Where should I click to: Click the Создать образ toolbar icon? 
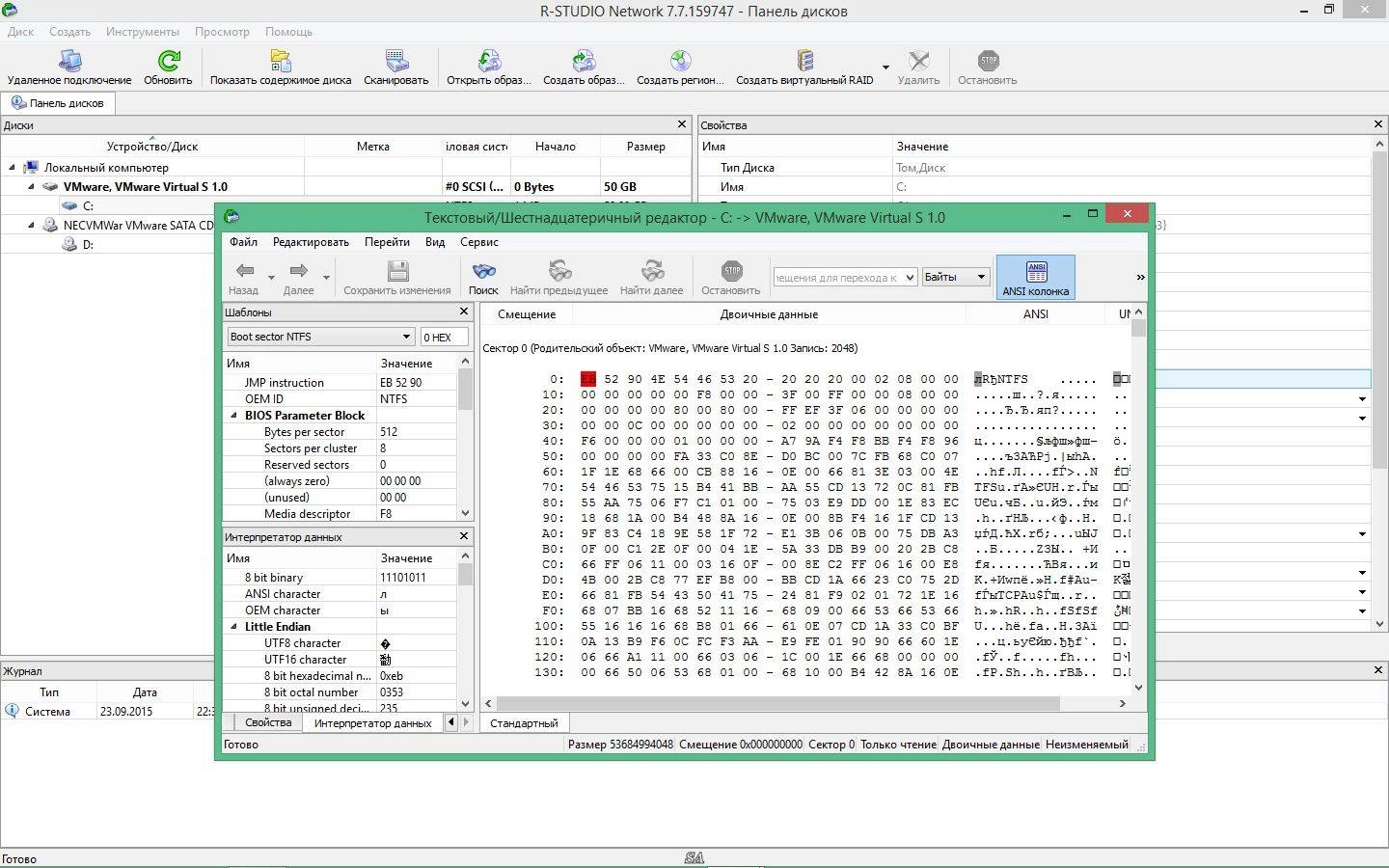point(584,62)
